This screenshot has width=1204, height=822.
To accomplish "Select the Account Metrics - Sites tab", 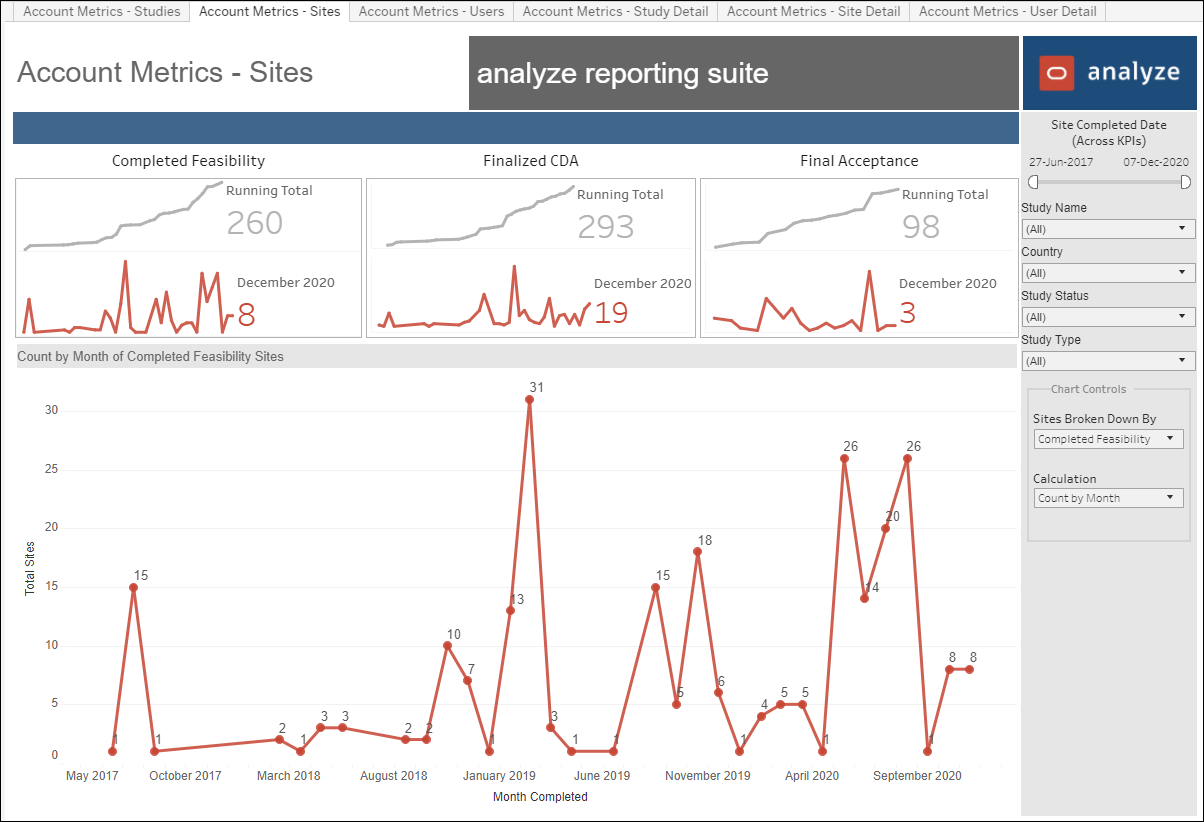I will [x=270, y=12].
